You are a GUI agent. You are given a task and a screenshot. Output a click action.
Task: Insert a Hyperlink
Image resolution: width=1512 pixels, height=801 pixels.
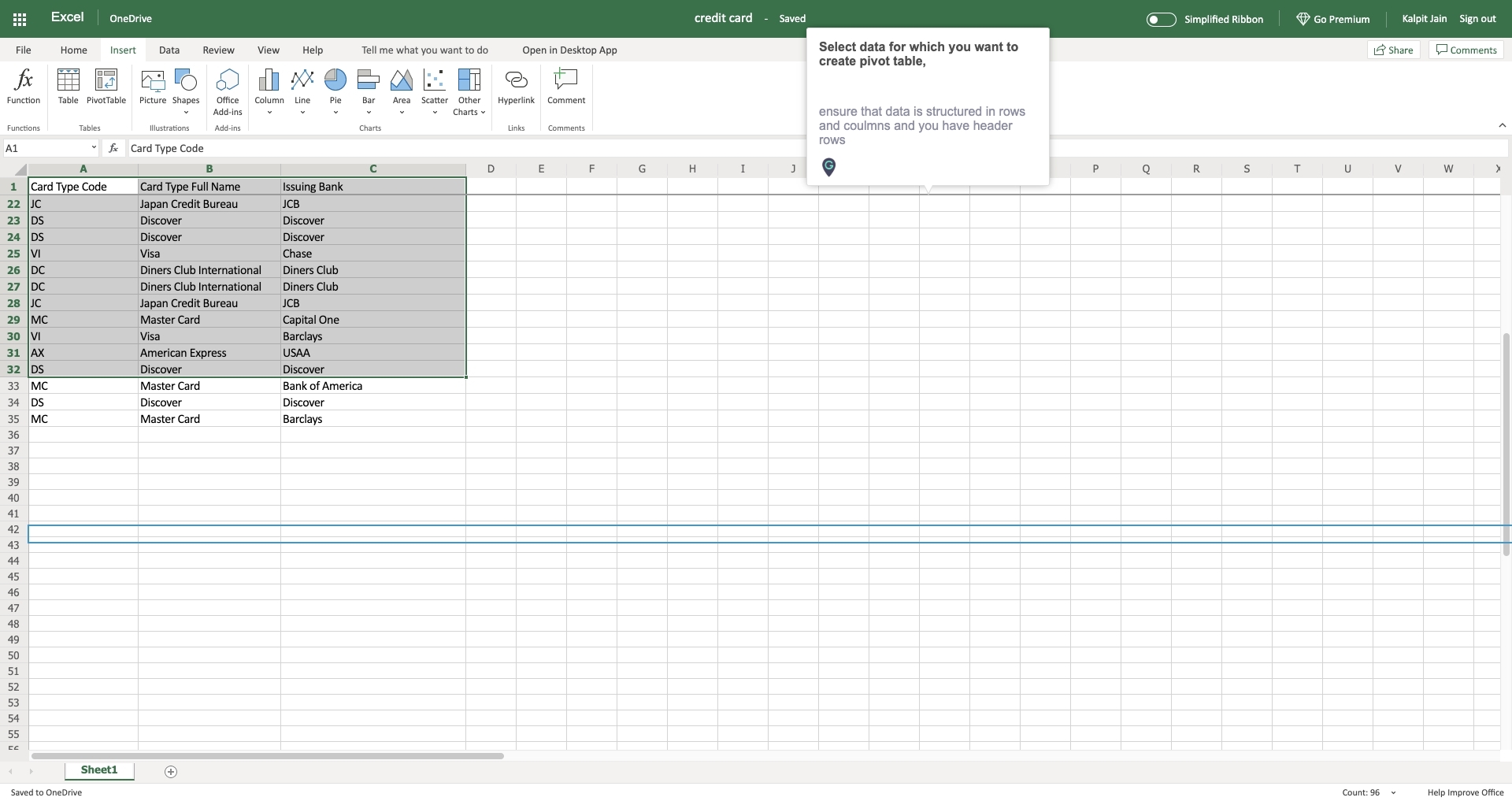516,87
